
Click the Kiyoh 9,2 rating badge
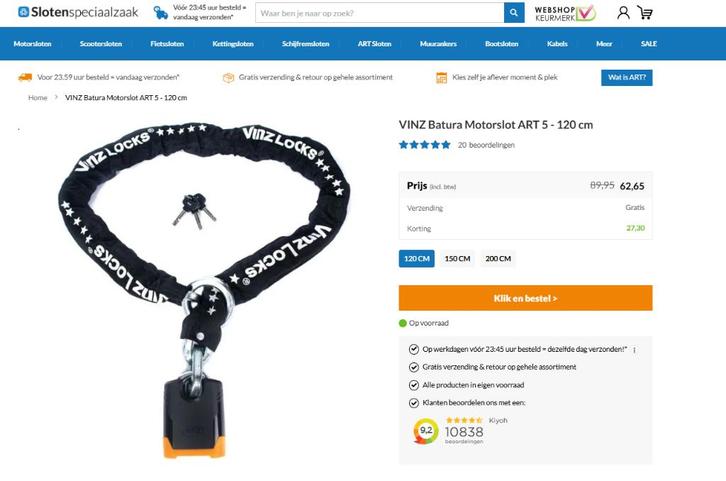pos(426,431)
